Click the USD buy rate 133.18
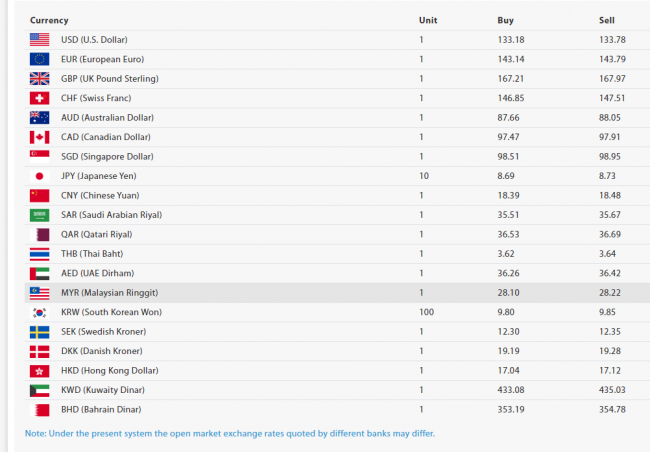 pyautogui.click(x=510, y=39)
